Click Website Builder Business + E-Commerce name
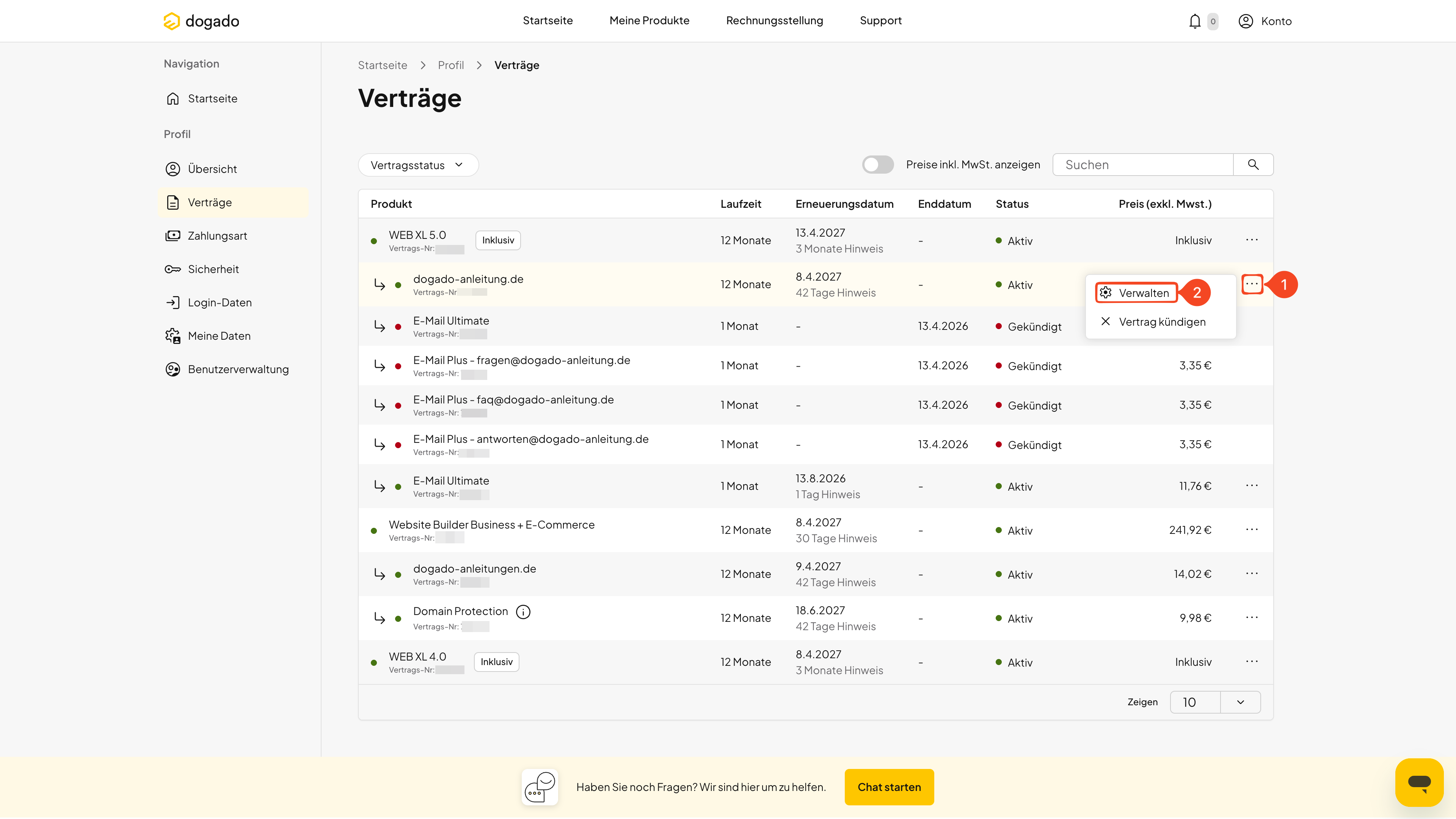 pos(491,524)
